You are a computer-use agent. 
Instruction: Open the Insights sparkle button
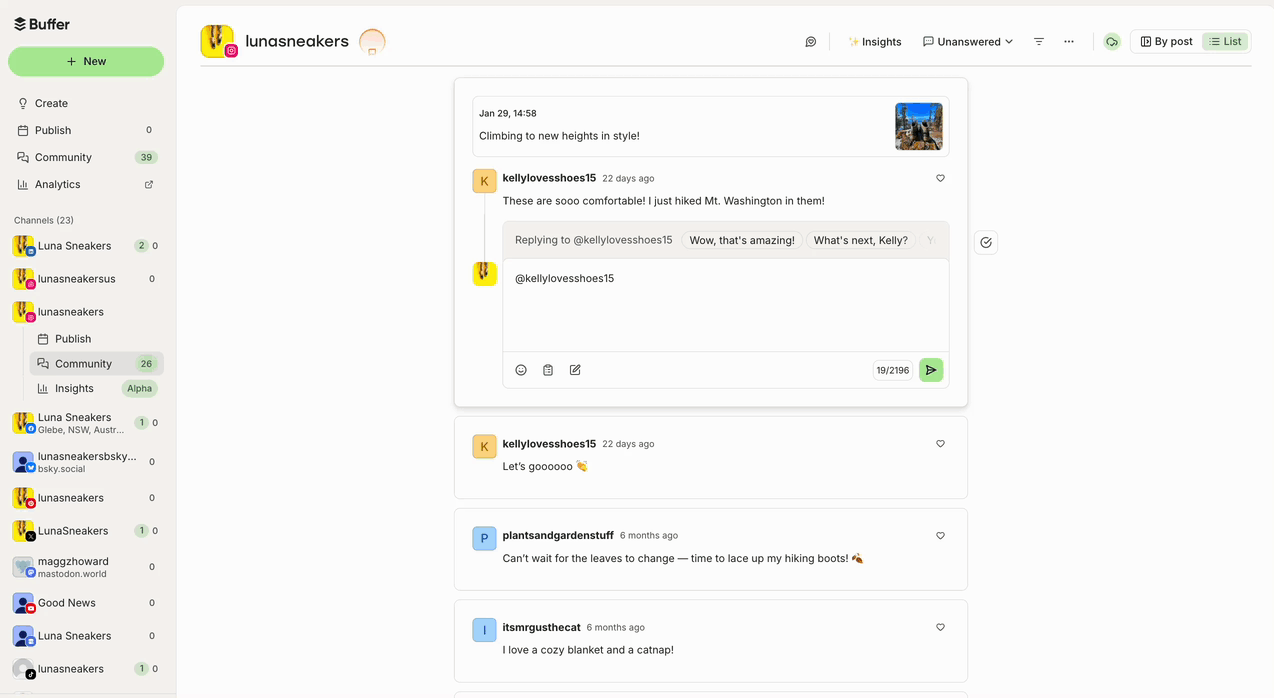point(875,42)
